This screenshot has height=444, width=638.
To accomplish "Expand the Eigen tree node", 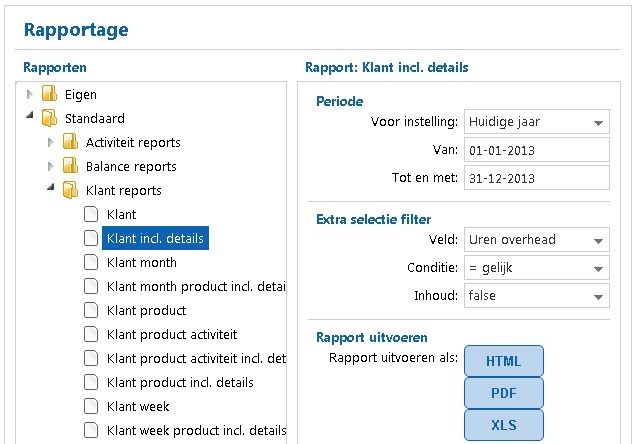I will click(x=29, y=95).
